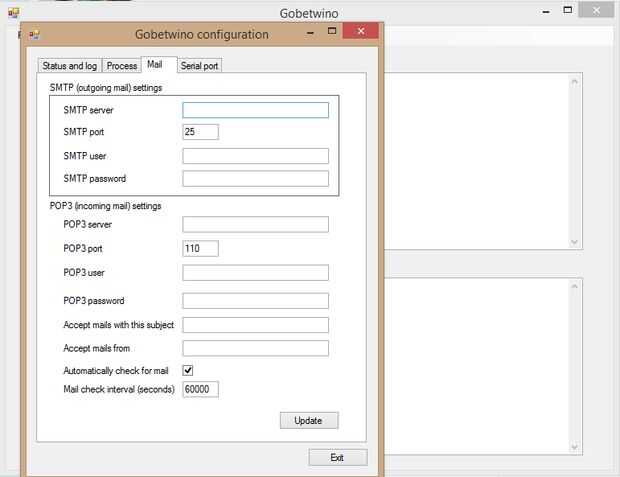Click the POP3 user text box
This screenshot has height=477, width=620.
point(255,273)
